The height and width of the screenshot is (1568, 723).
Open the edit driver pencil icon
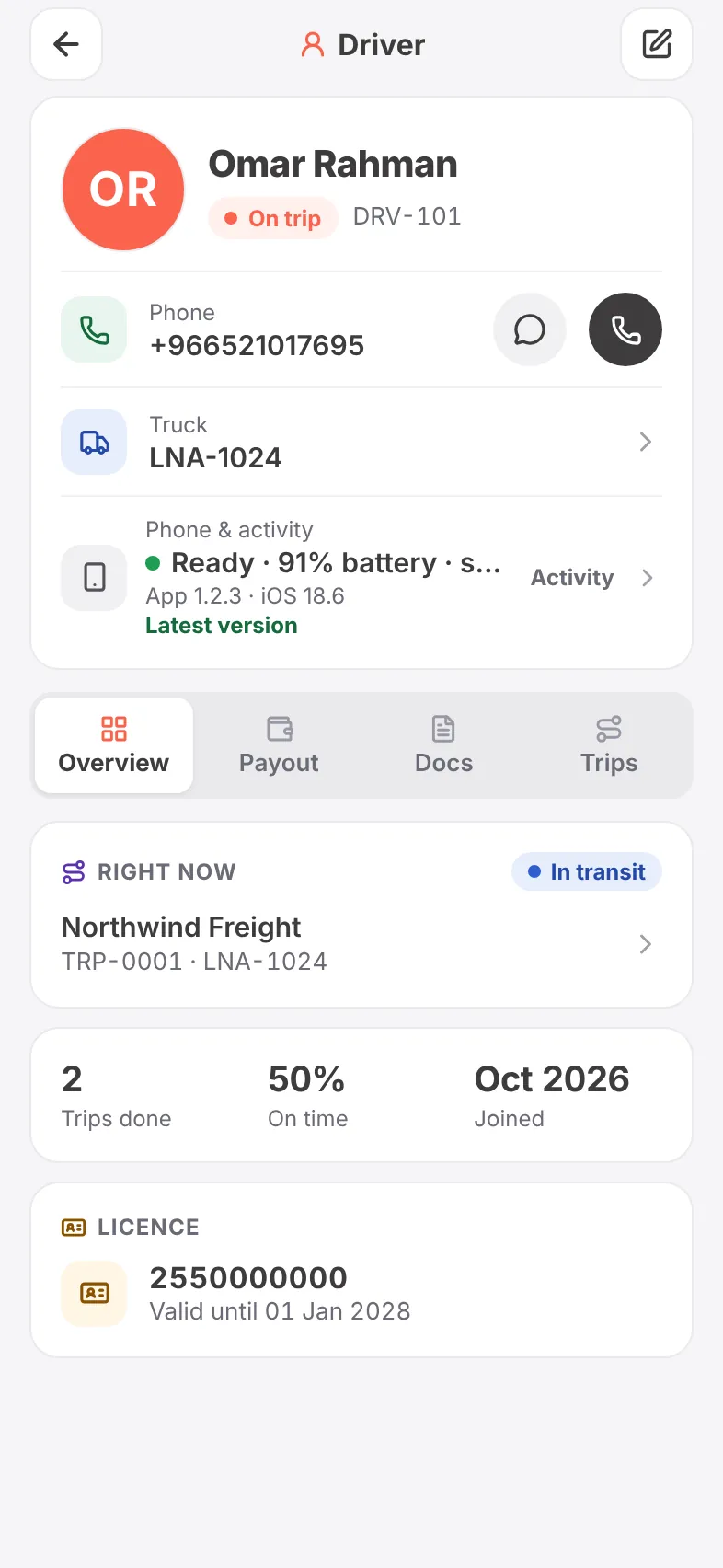[x=657, y=44]
